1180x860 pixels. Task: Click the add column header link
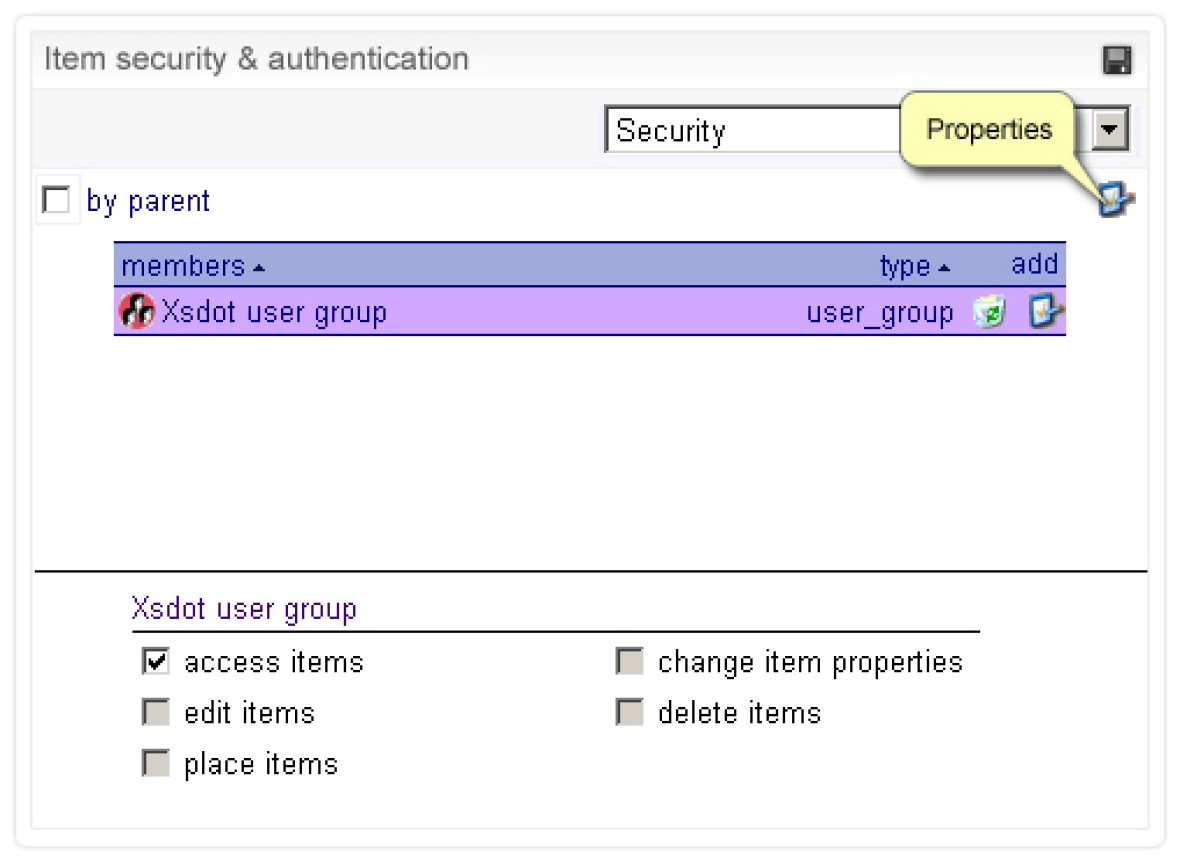pyautogui.click(x=1034, y=264)
